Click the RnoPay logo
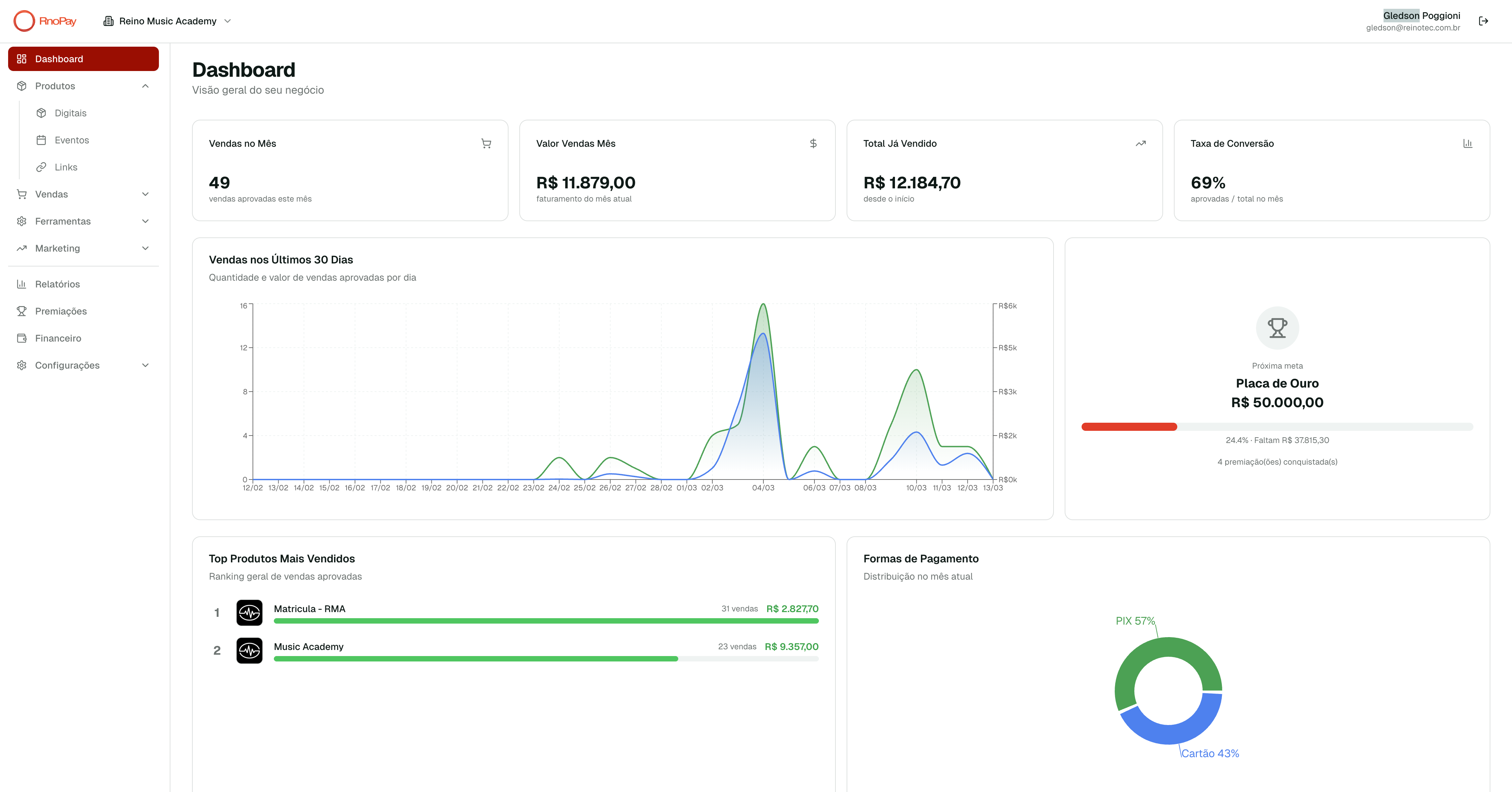The image size is (1512, 792). pos(45,21)
